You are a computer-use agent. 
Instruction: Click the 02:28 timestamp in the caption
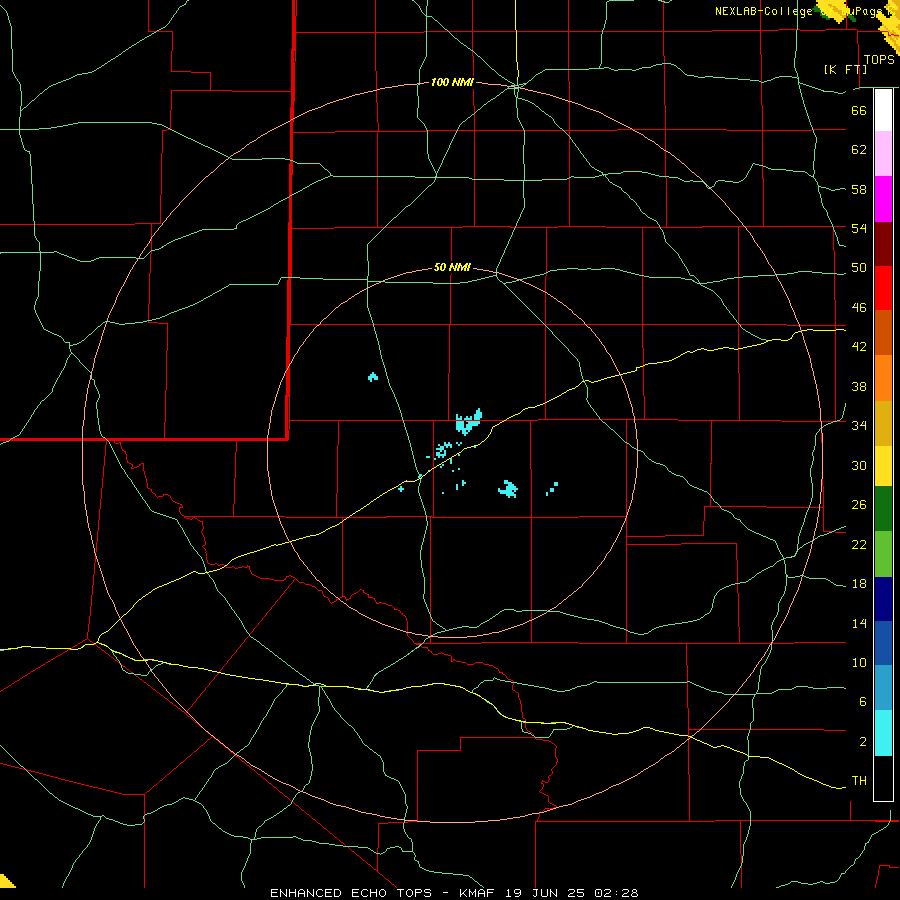point(616,893)
